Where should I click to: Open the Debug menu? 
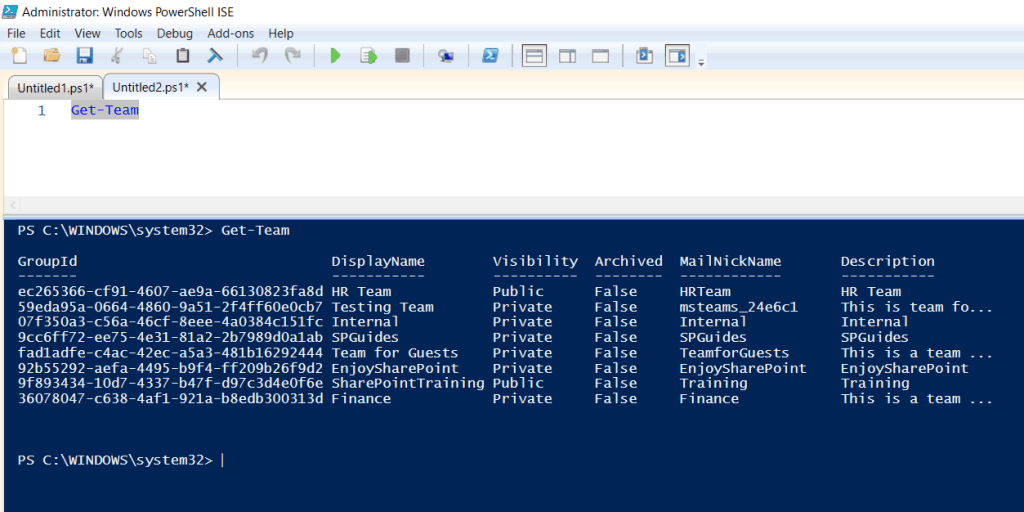pyautogui.click(x=174, y=33)
